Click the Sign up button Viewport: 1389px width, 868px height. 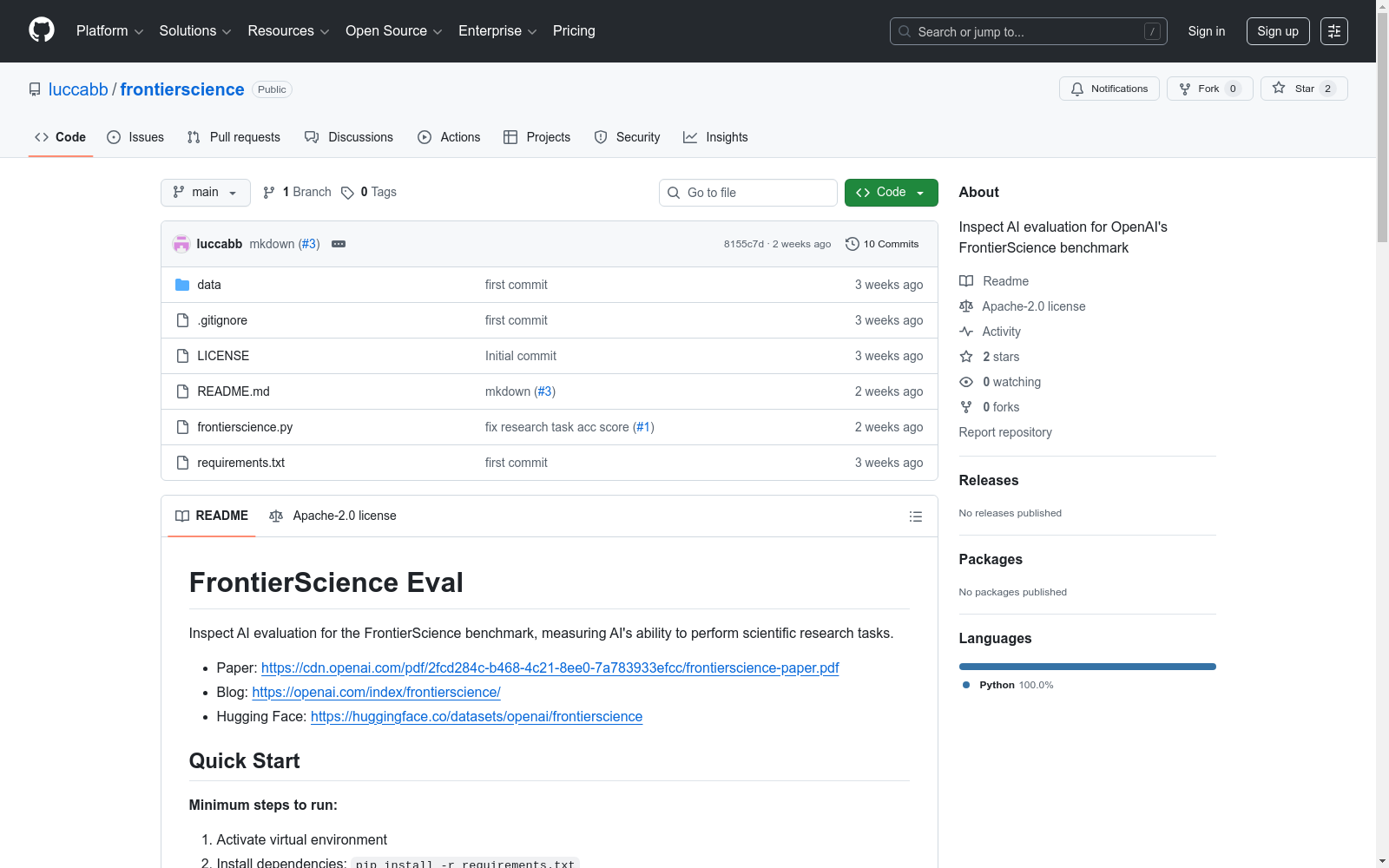tap(1278, 31)
